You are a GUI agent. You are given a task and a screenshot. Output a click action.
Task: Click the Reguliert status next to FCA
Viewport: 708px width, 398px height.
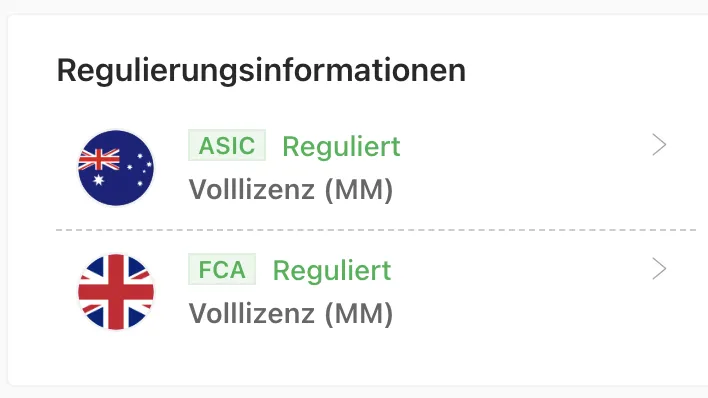[332, 270]
